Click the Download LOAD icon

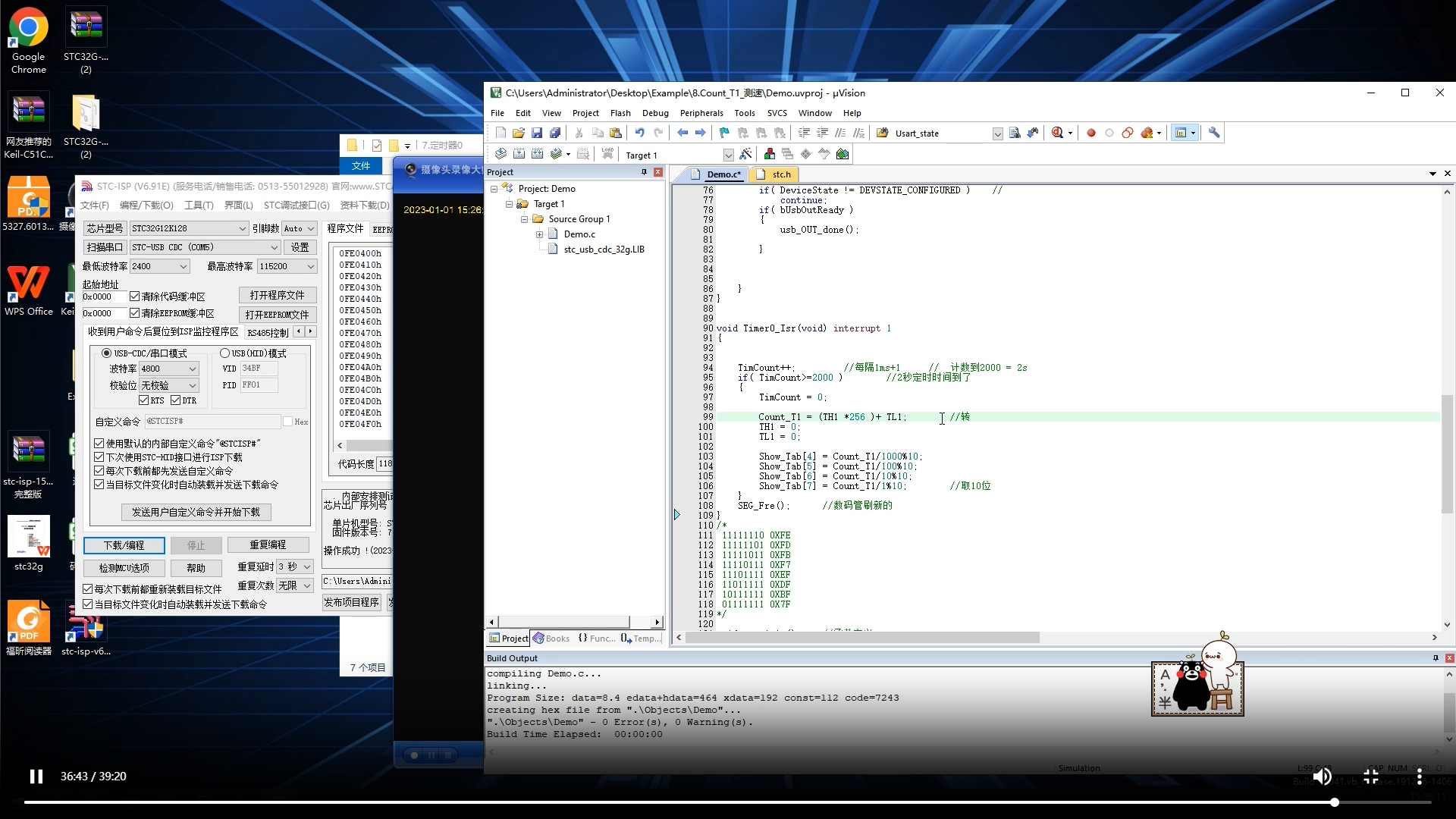click(x=607, y=154)
